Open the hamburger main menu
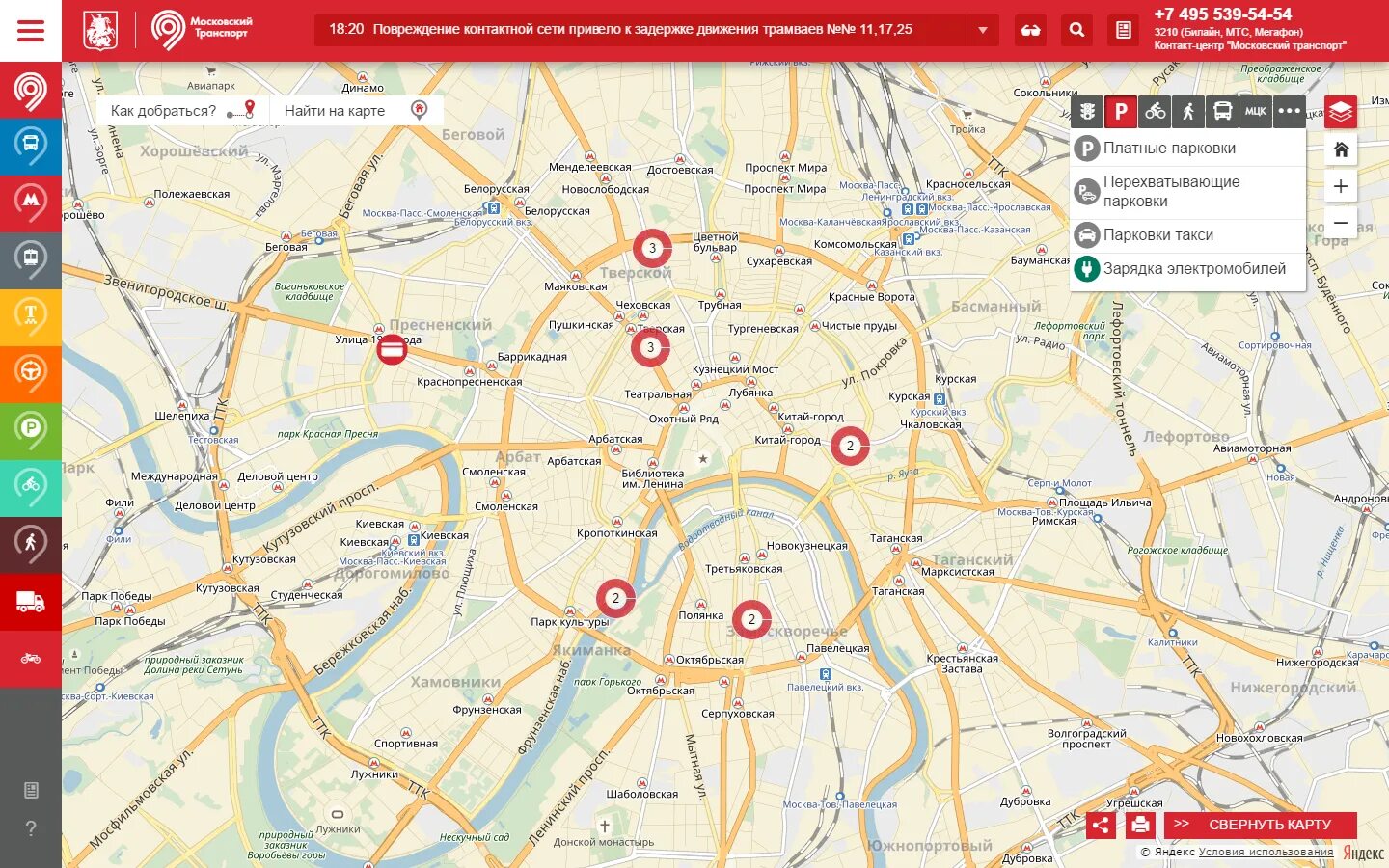The image size is (1389, 868). tap(31, 31)
